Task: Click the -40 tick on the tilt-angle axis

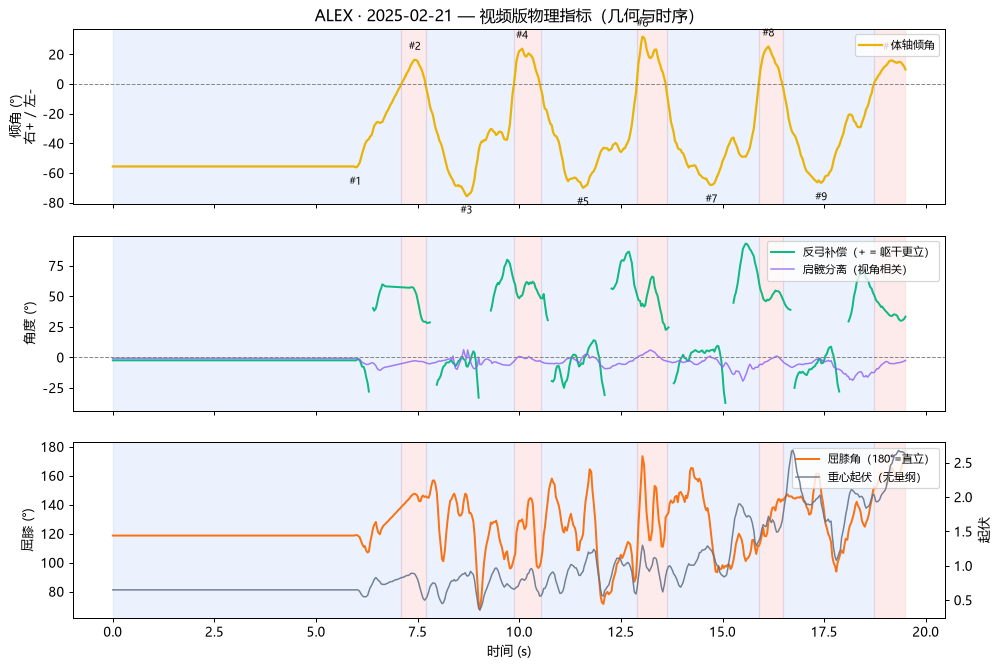Action: (x=54, y=144)
